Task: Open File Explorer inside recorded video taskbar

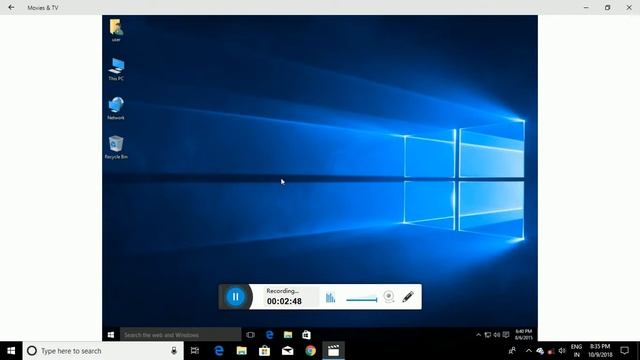Action: click(x=288, y=335)
